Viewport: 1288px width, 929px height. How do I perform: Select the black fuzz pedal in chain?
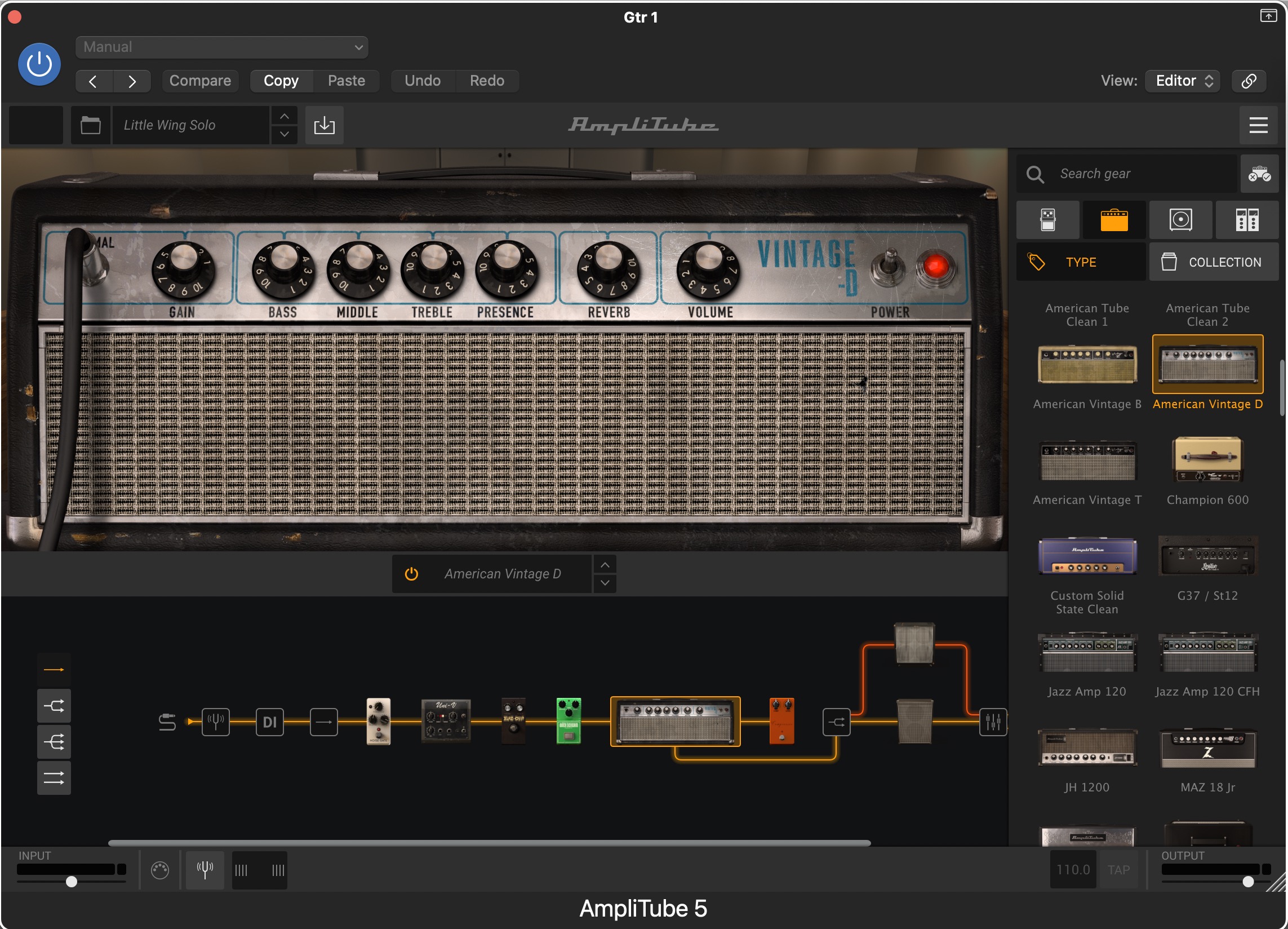513,721
